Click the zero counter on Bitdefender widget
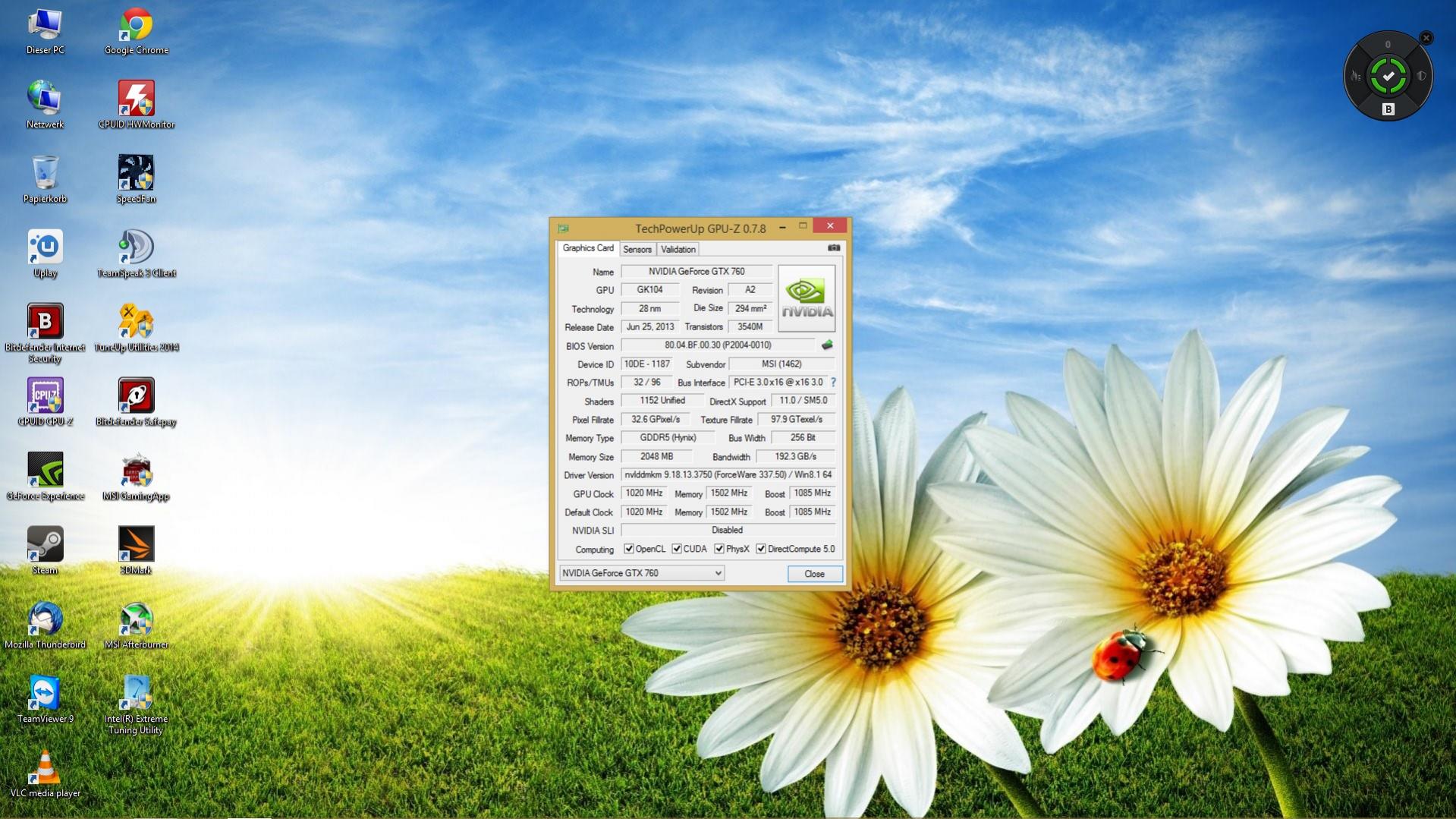1456x819 pixels. 1388,44
